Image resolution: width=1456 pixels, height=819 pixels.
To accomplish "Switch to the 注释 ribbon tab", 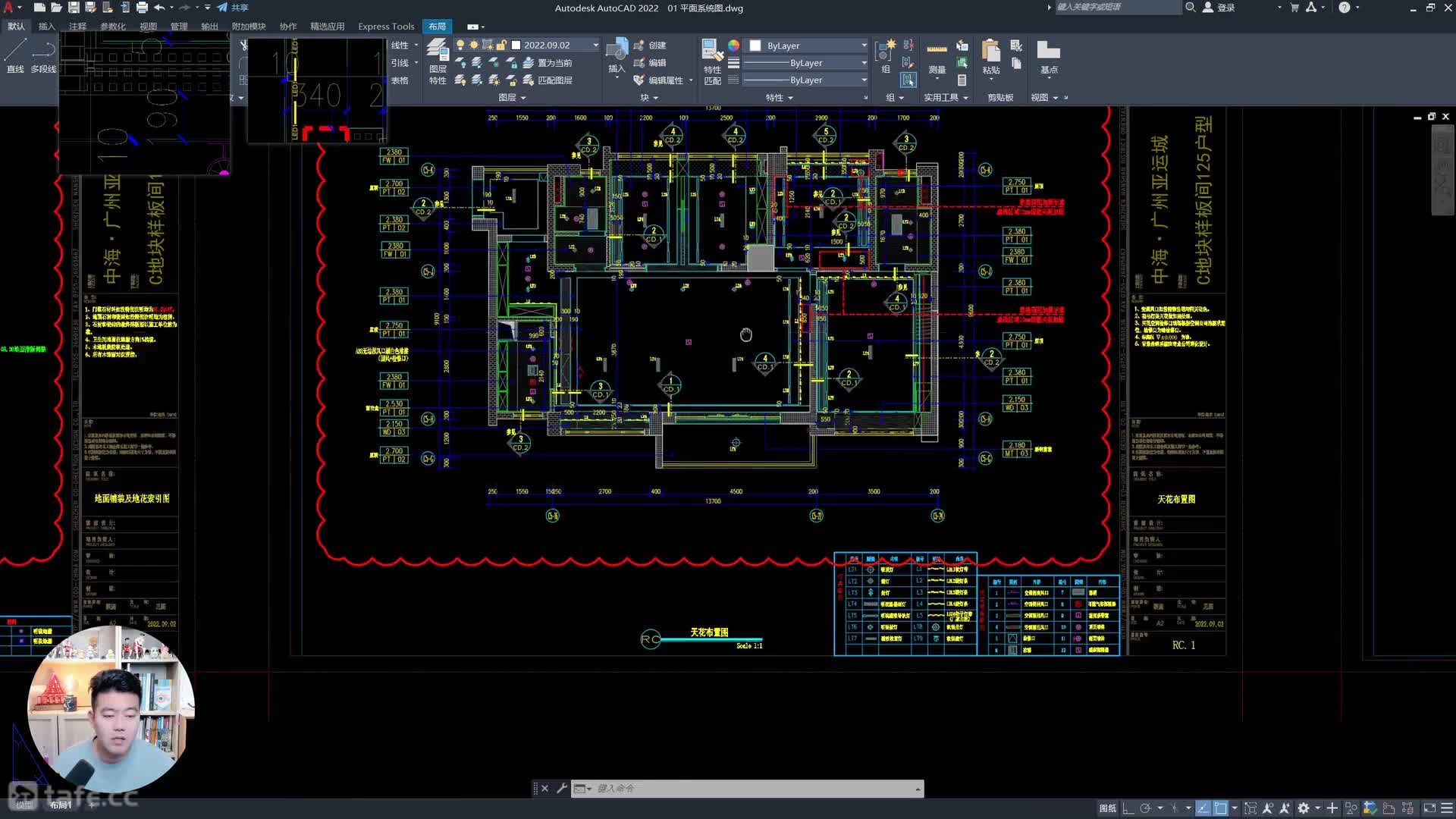I will click(77, 27).
